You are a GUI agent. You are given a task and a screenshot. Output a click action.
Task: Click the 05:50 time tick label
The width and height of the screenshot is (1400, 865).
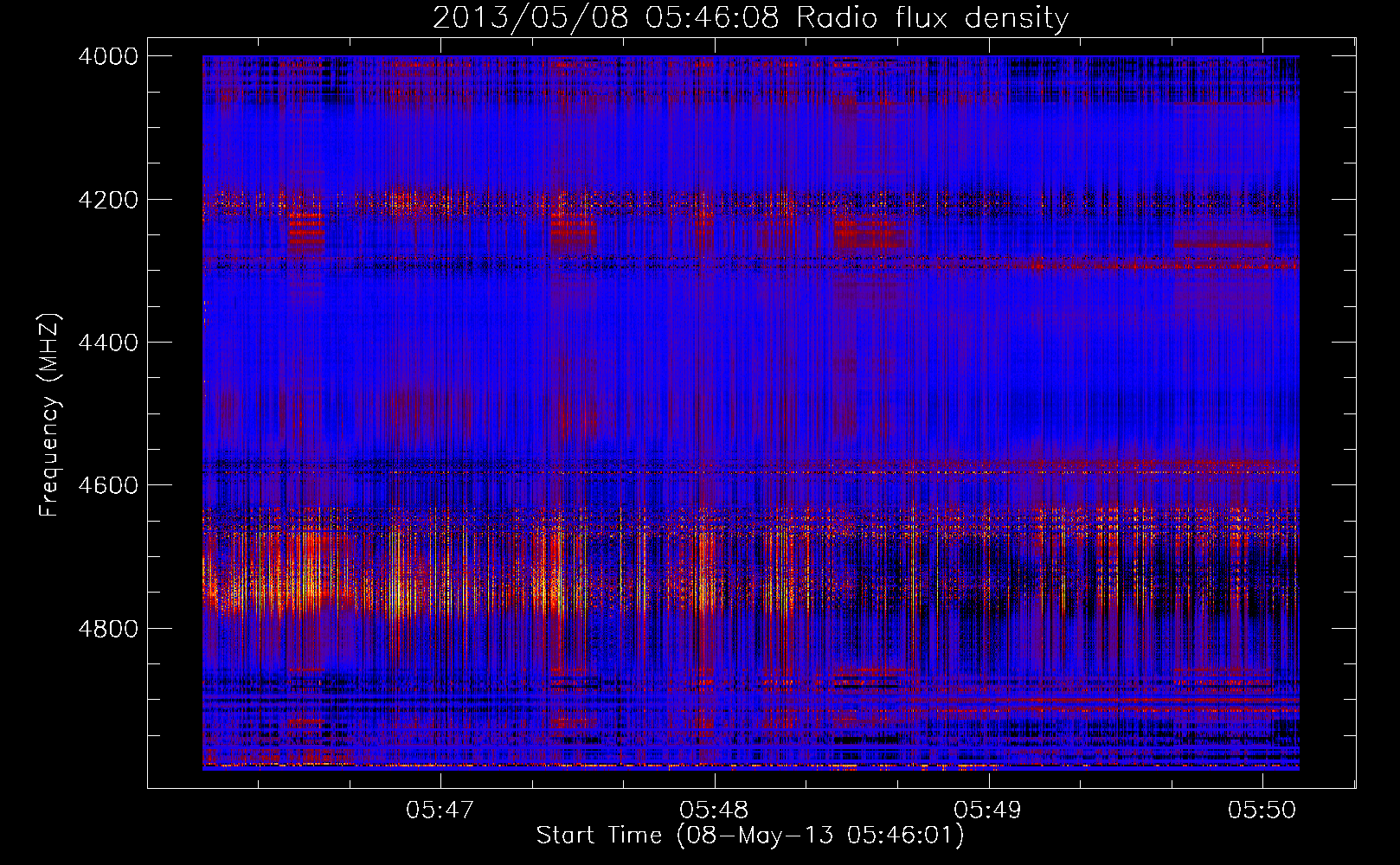[1262, 811]
